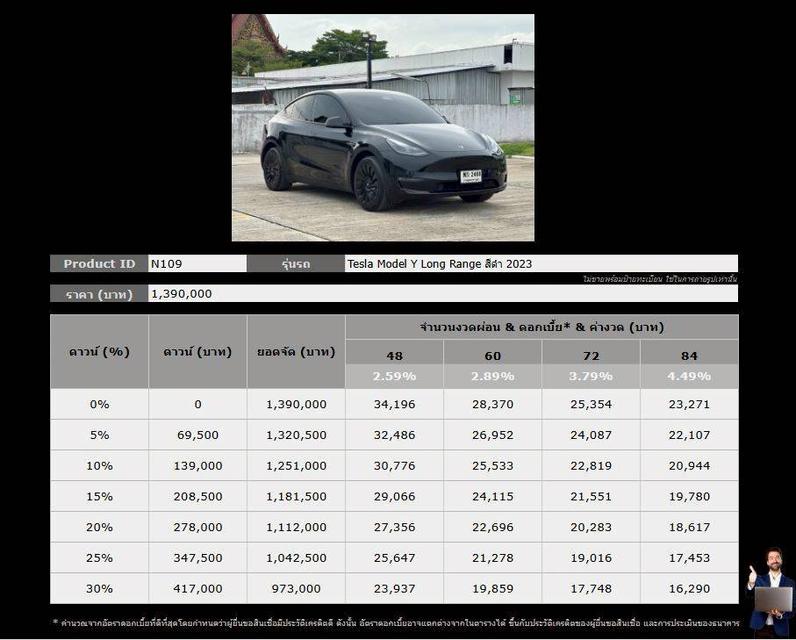Click the monthly payment 23,937
This screenshot has height=640, width=796.
click(x=394, y=589)
